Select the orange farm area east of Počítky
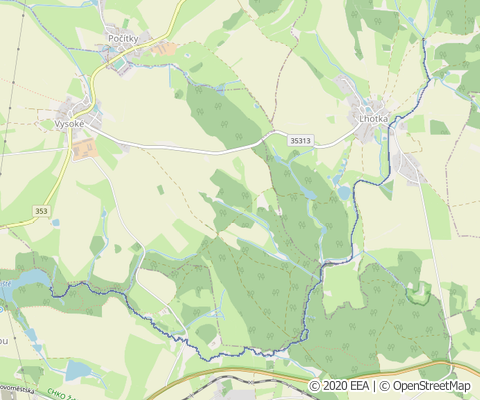The width and height of the screenshot is (480, 400). (x=164, y=49)
